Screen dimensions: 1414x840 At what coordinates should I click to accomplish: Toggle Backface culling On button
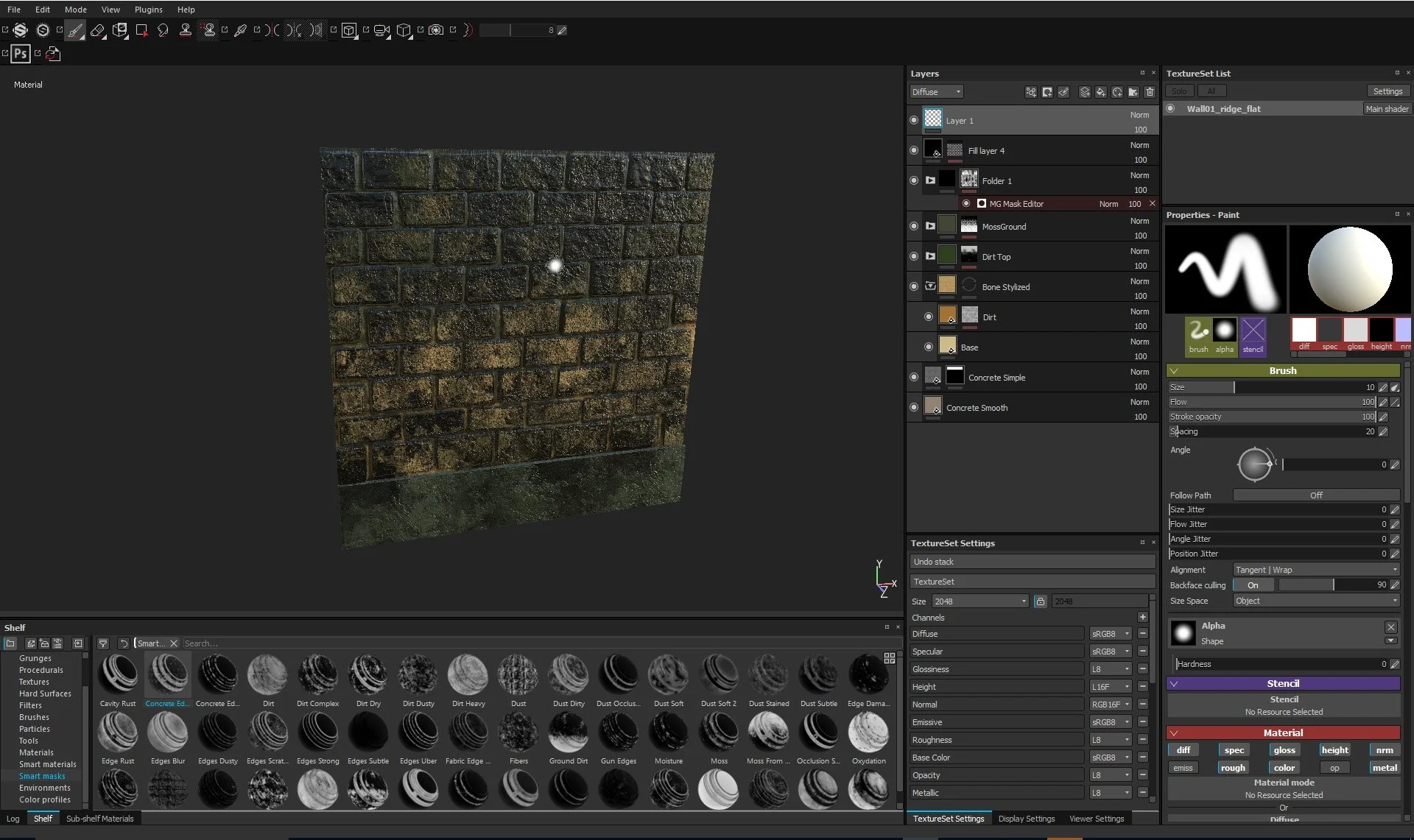(x=1253, y=585)
